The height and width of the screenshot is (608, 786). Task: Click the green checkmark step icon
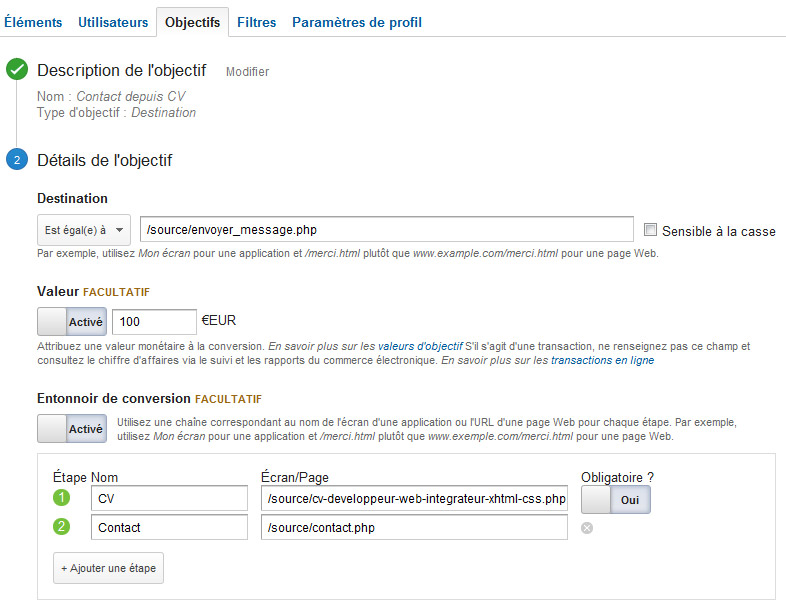click(x=17, y=69)
